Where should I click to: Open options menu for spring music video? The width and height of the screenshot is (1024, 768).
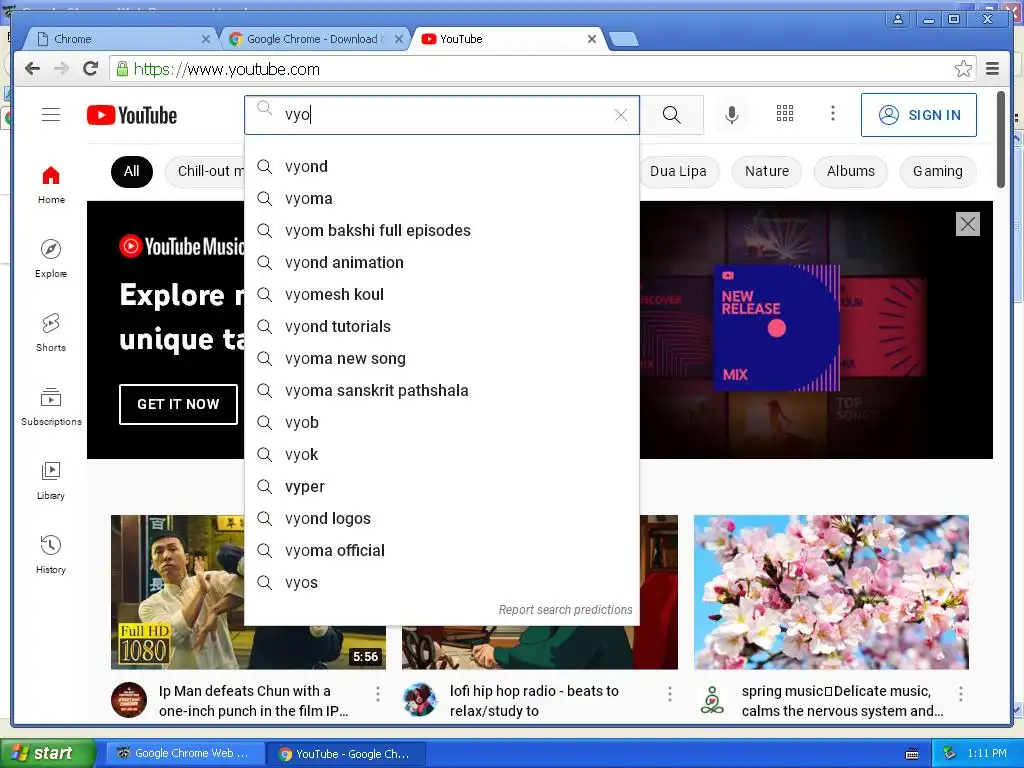pyautogui.click(x=961, y=694)
